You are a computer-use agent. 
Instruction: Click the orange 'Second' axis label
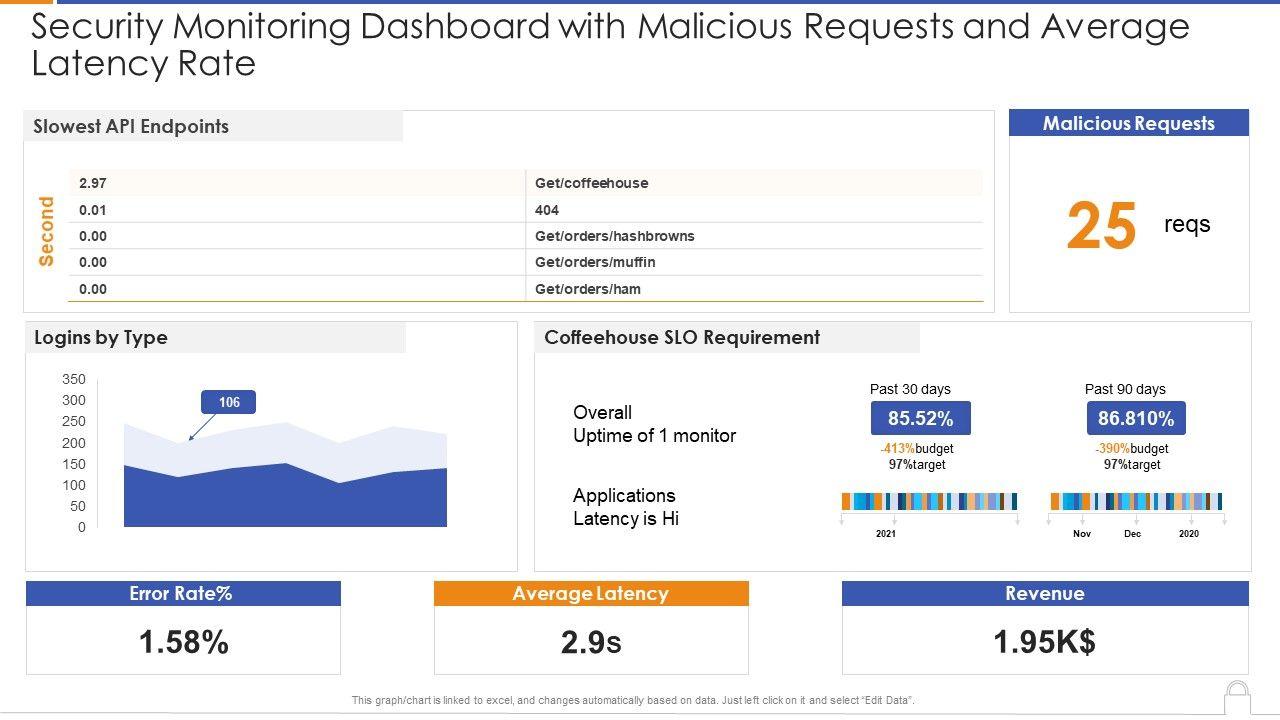tap(46, 231)
